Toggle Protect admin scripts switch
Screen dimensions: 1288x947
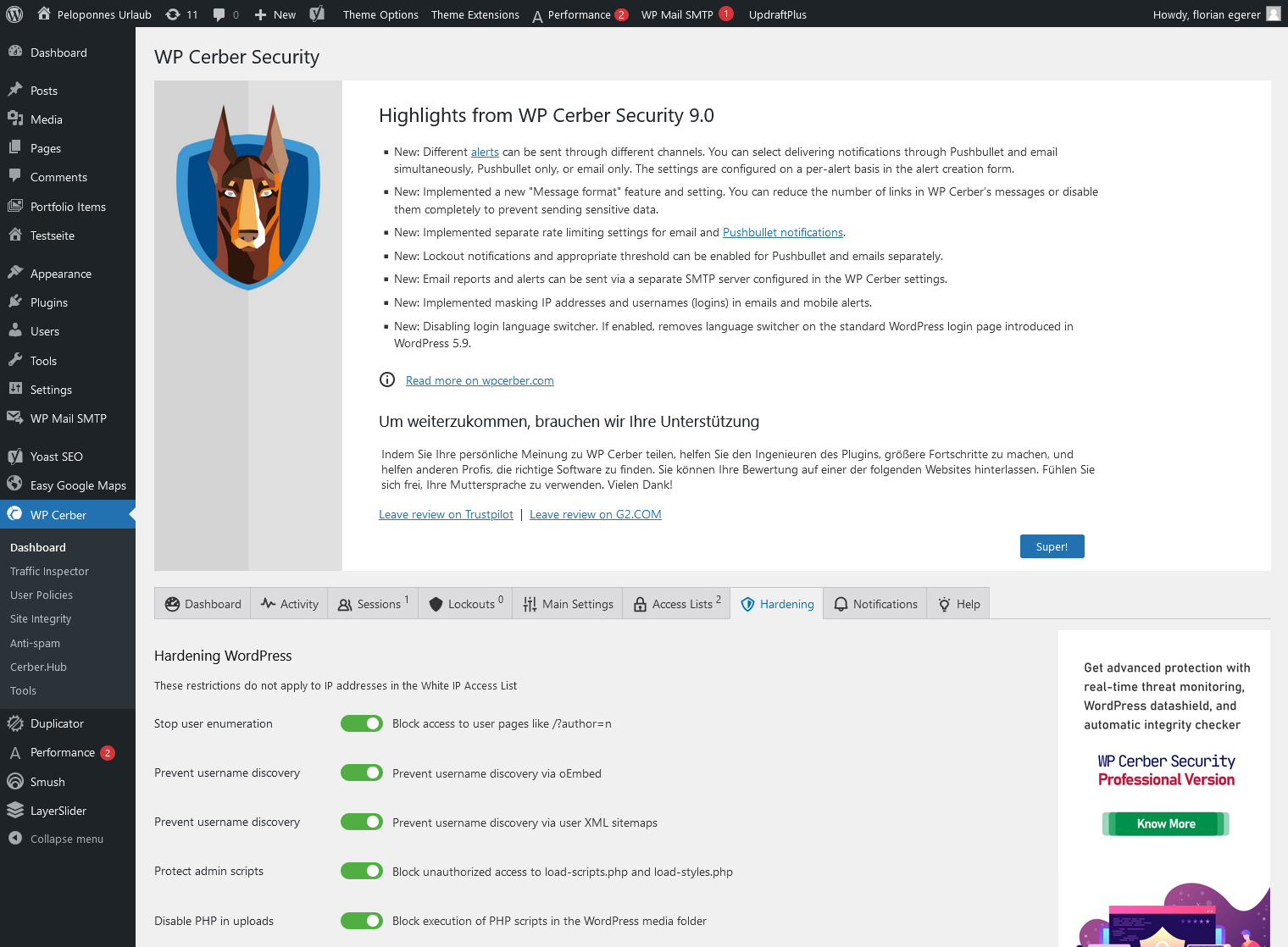(x=362, y=871)
